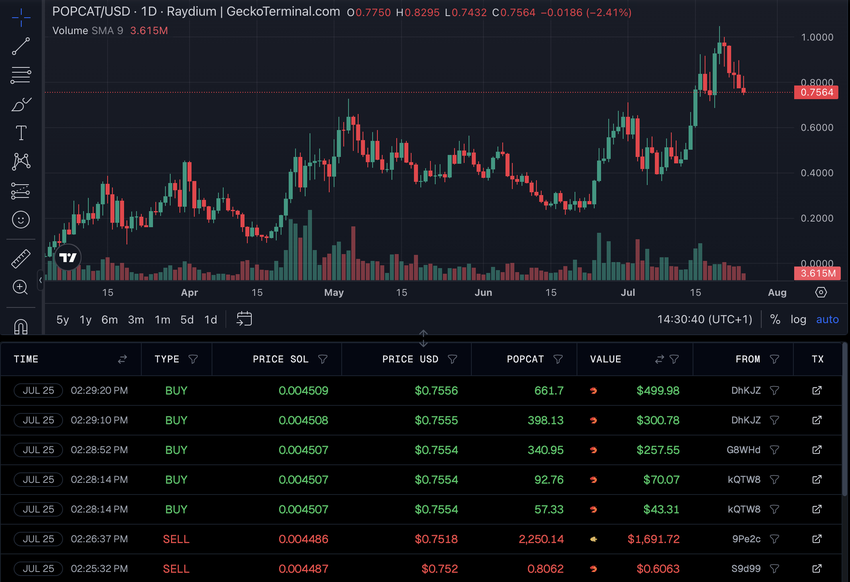Click the trades table vertical scrollbar

pos(843,420)
